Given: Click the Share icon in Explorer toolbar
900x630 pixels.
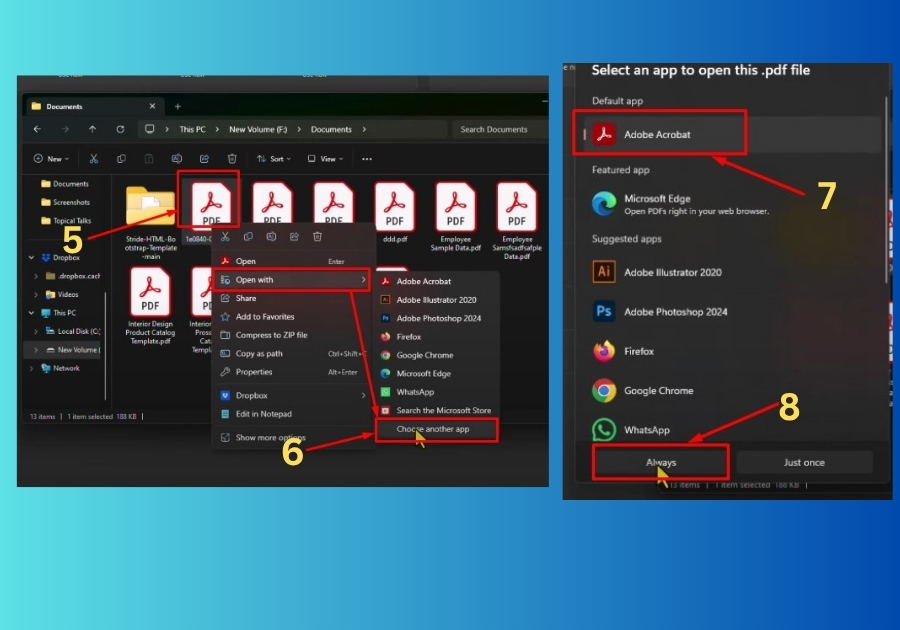Looking at the screenshot, I should point(204,158).
